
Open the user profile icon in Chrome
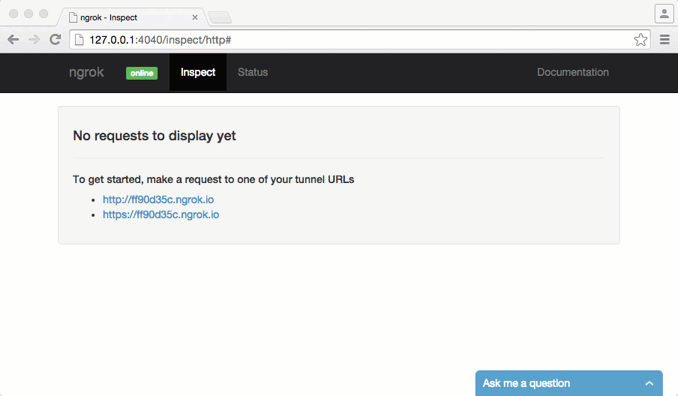coord(664,13)
